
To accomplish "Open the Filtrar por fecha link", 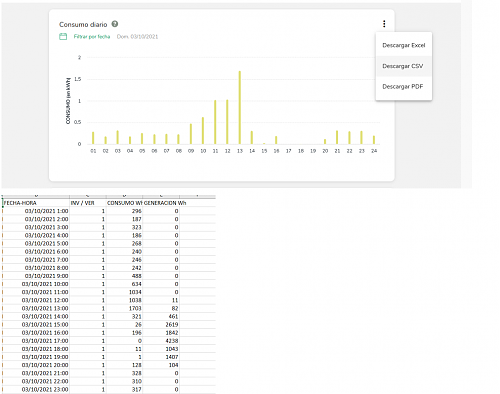I will point(92,37).
